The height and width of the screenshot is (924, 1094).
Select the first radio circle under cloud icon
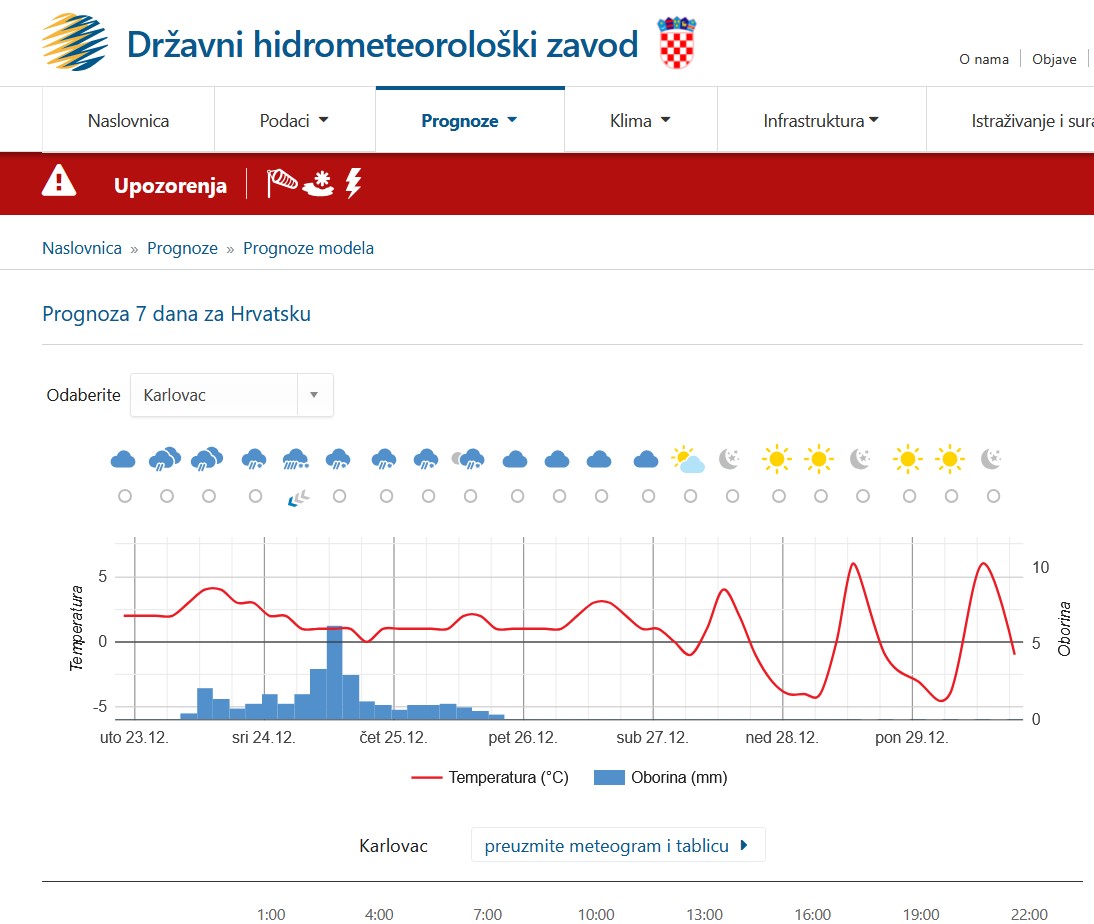coord(125,496)
